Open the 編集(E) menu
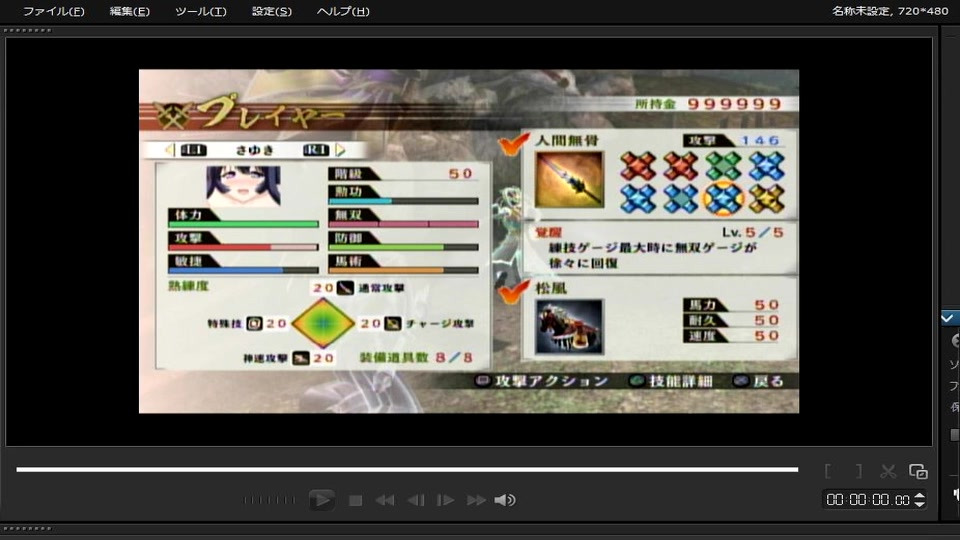The height and width of the screenshot is (540, 960). [129, 11]
